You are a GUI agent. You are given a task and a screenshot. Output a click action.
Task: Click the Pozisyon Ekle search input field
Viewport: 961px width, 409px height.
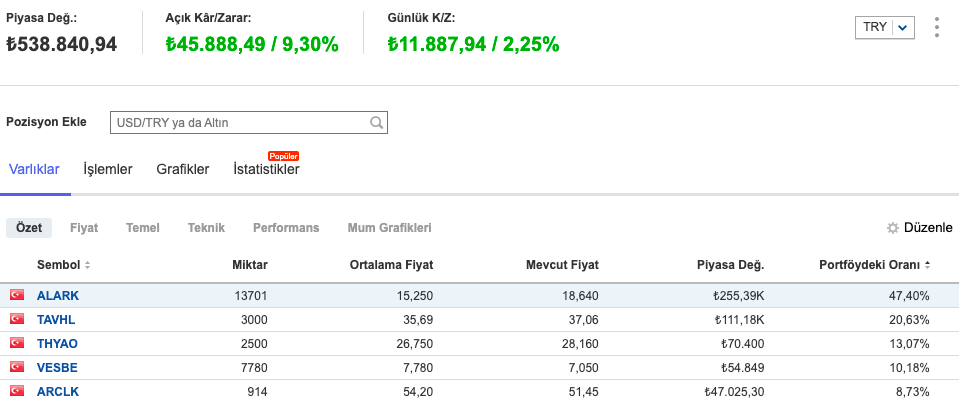coord(238,123)
